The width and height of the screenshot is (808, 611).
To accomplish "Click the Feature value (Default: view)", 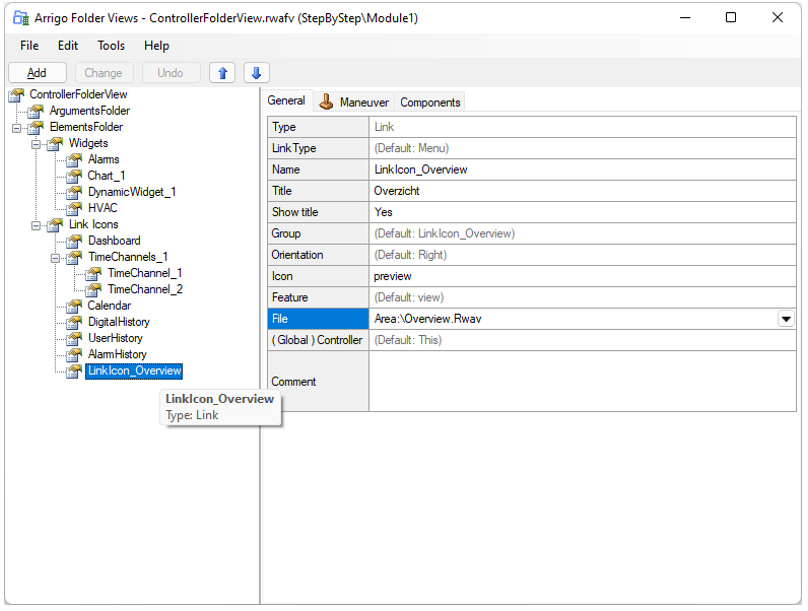I will (x=582, y=297).
